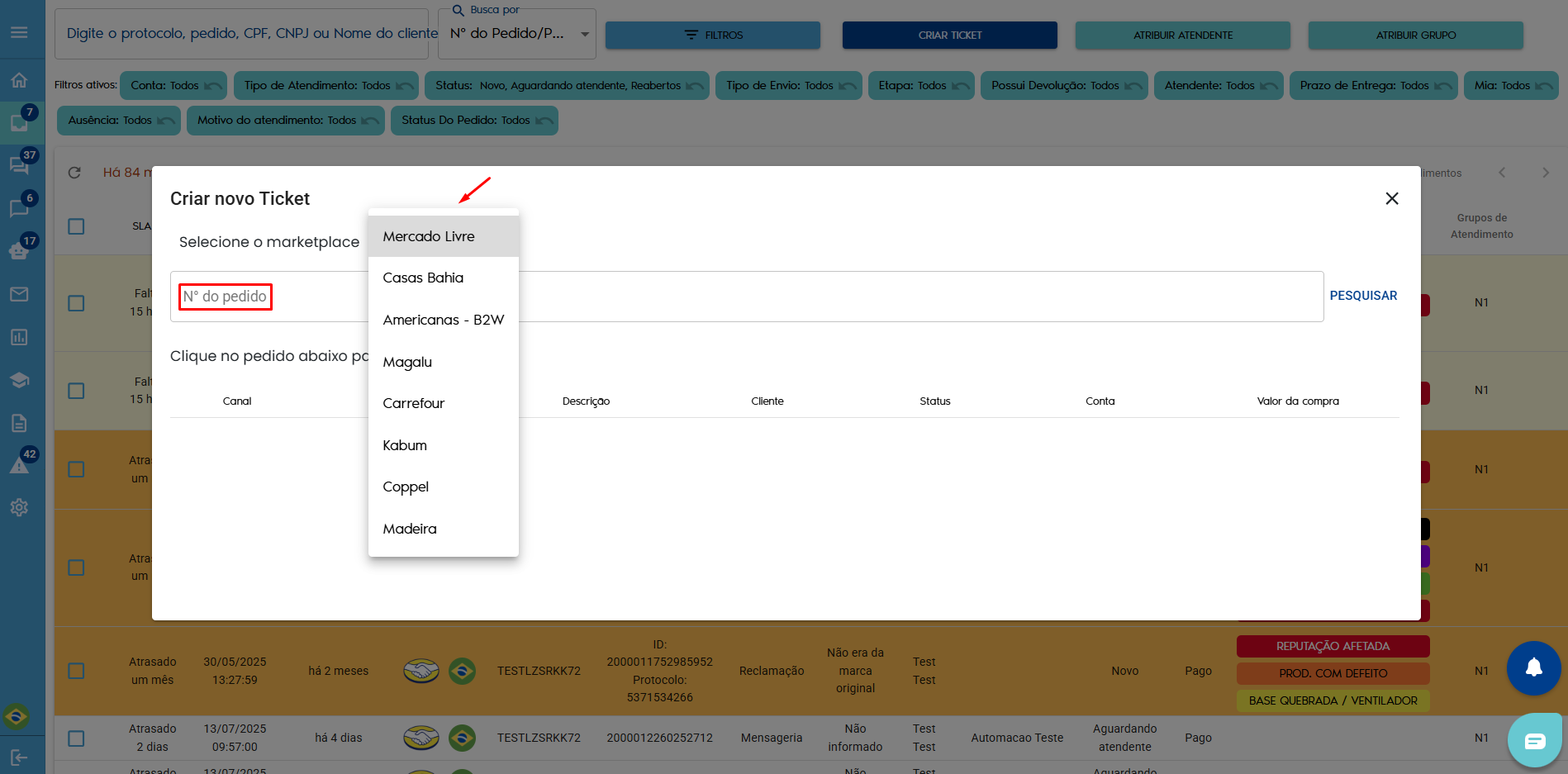Refresh the ticket list
This screenshot has width=1568, height=774.
click(74, 173)
